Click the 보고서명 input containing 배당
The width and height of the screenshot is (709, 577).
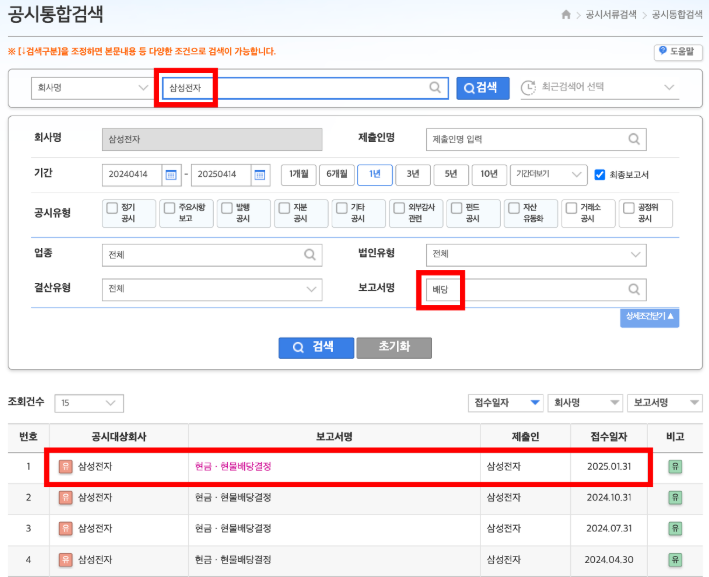point(536,289)
